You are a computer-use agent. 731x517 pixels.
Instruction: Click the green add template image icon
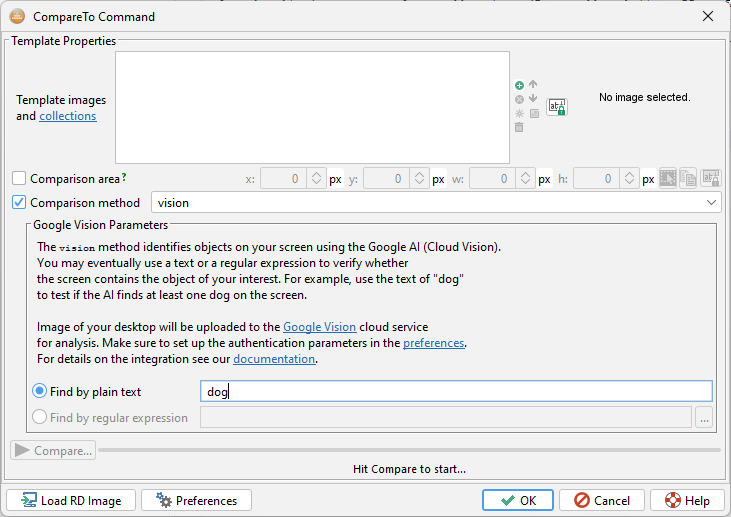point(519,86)
